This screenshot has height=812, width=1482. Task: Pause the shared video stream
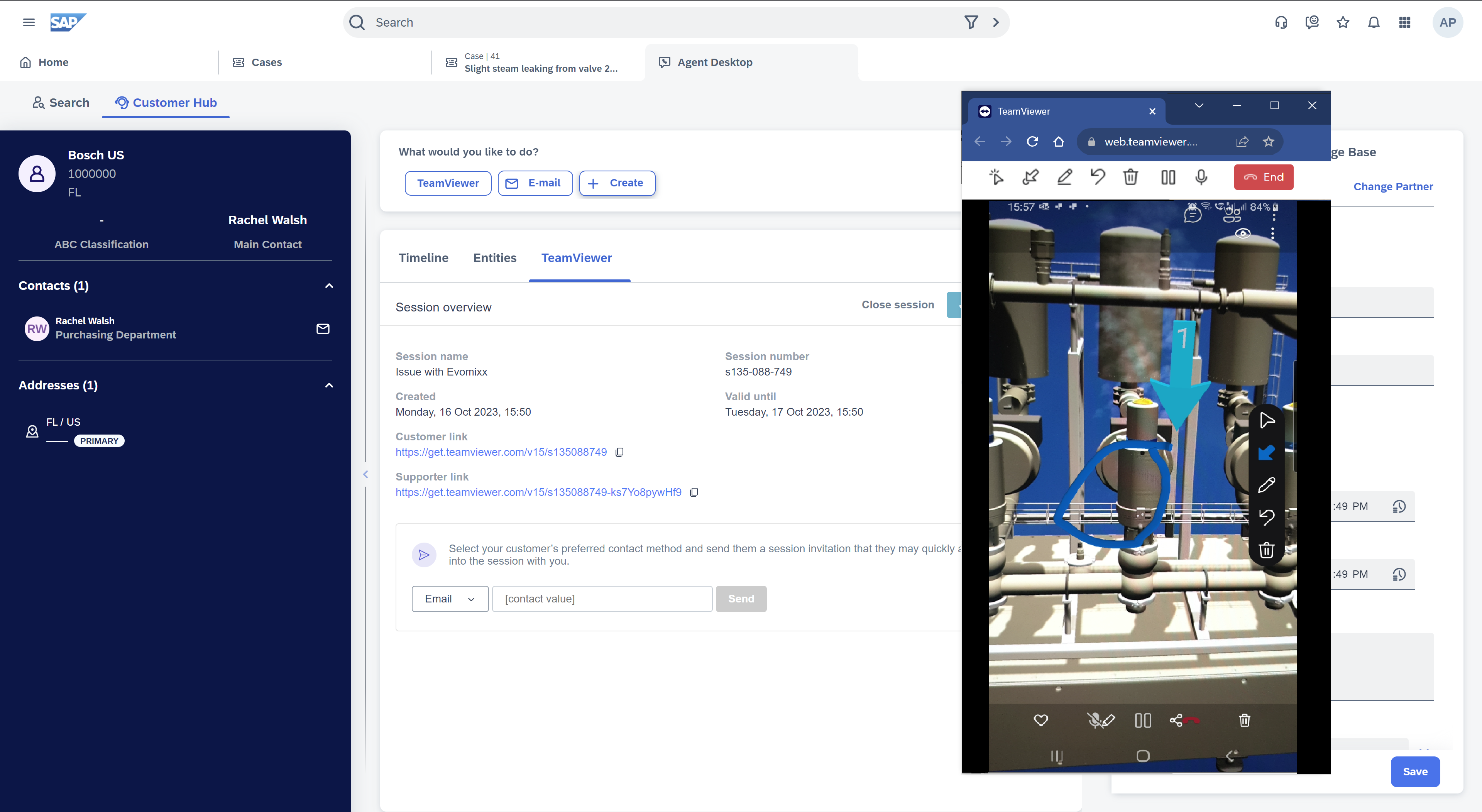tap(1168, 177)
